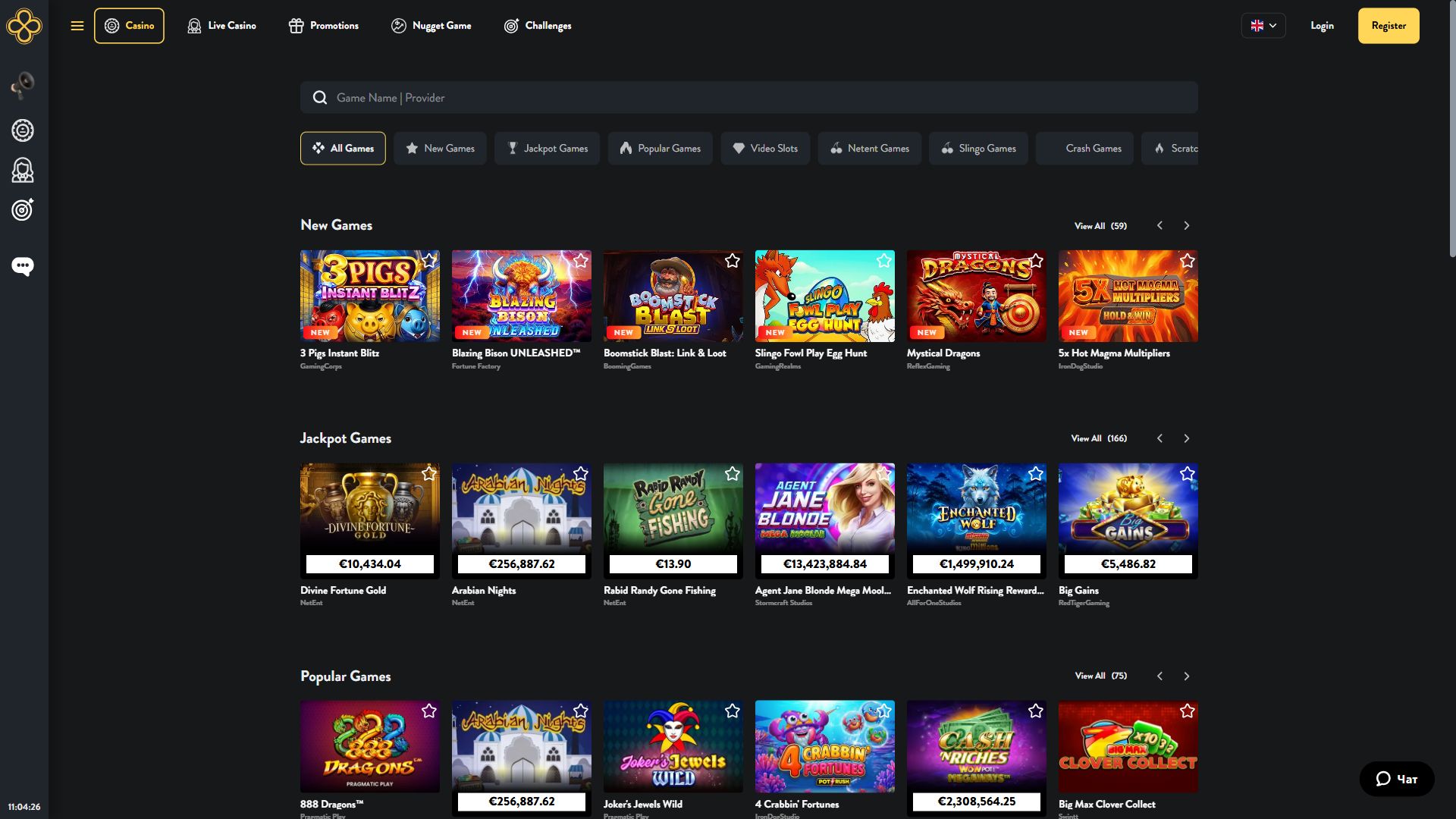1456x819 pixels.
Task: View All 59 New Games
Action: 1100,226
